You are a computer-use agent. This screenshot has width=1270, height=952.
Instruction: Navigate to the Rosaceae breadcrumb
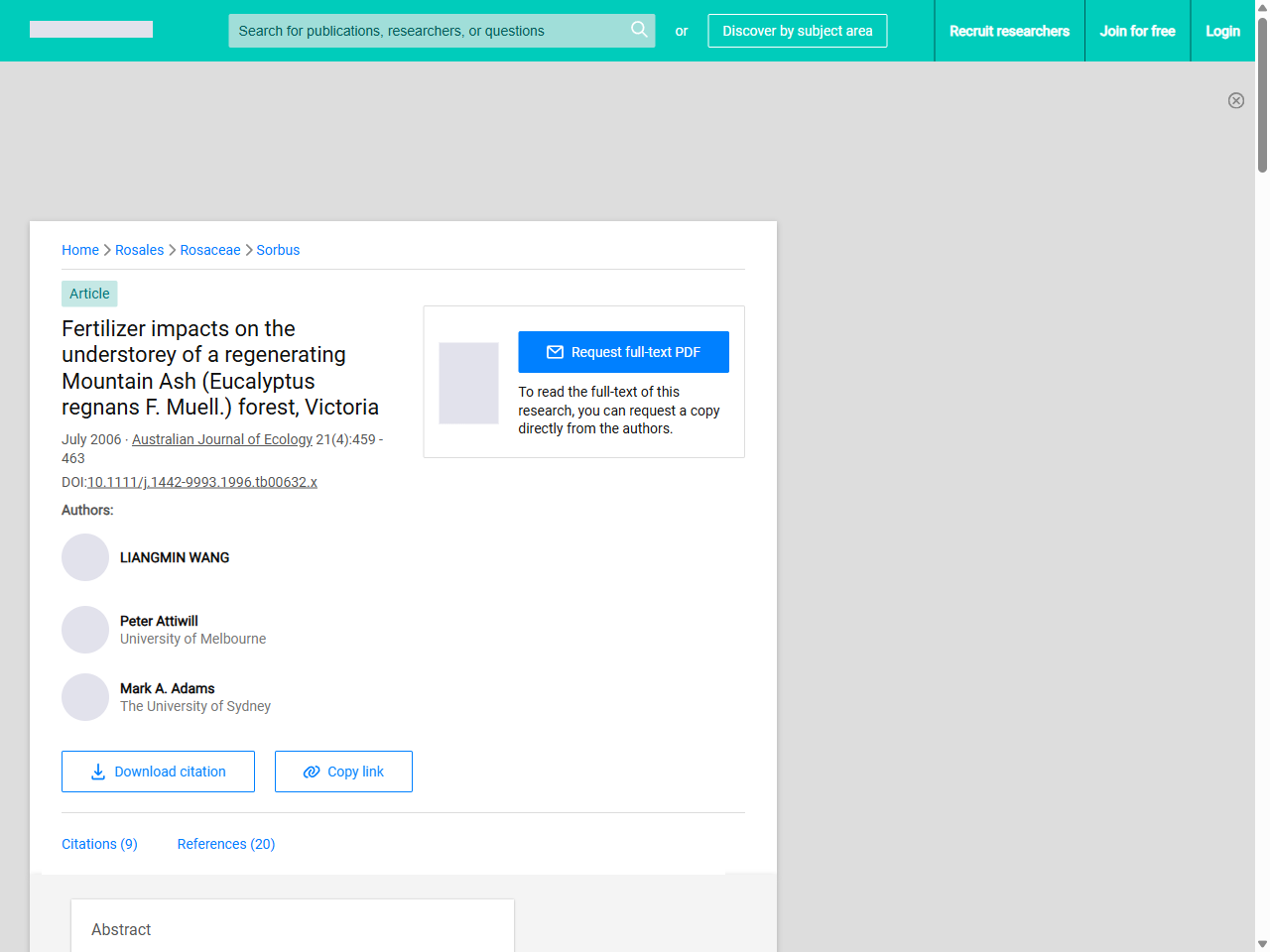click(210, 250)
